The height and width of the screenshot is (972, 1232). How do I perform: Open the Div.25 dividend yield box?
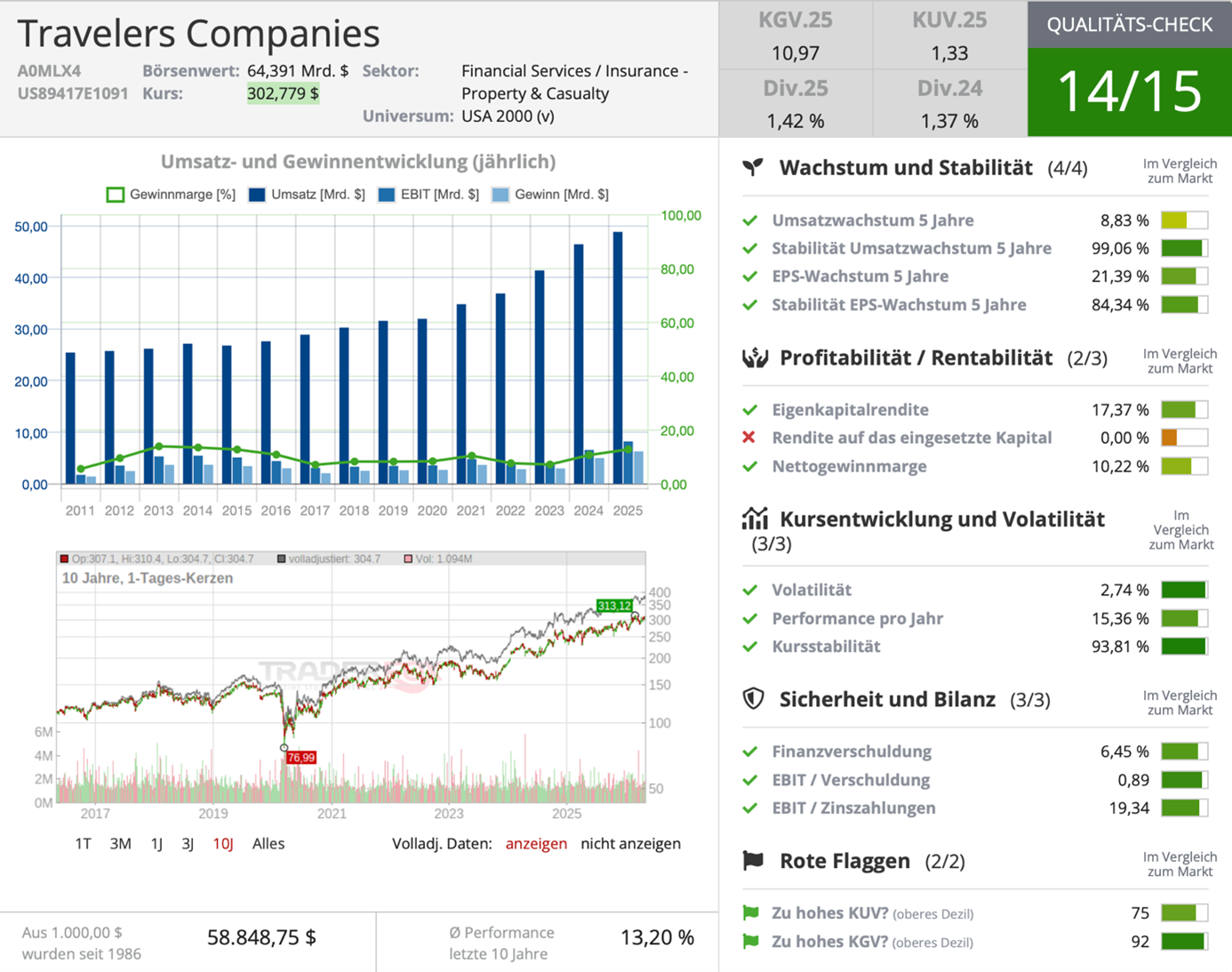796,104
